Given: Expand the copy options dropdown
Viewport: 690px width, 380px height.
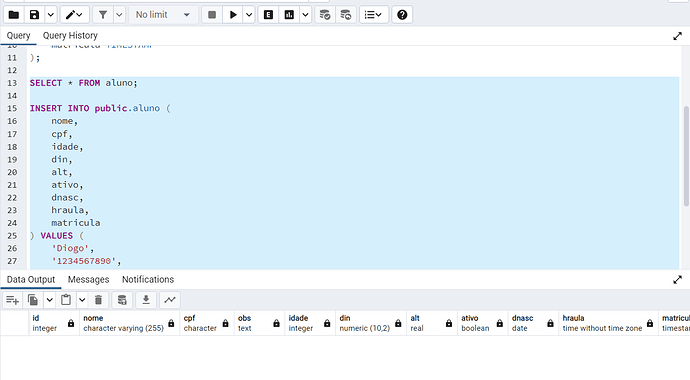Looking at the screenshot, I should tap(49, 300).
